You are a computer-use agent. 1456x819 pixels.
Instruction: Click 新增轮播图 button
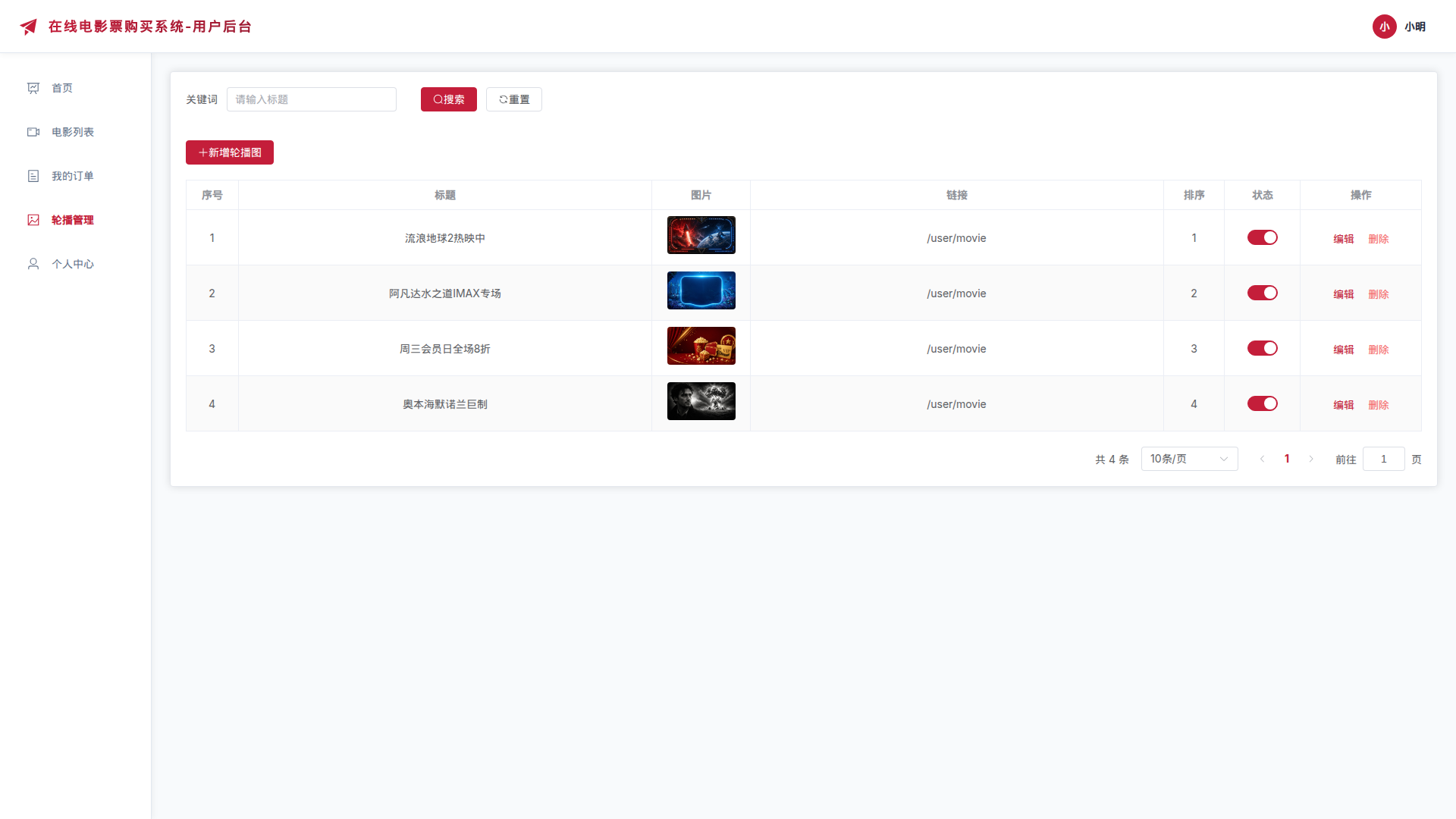(230, 152)
